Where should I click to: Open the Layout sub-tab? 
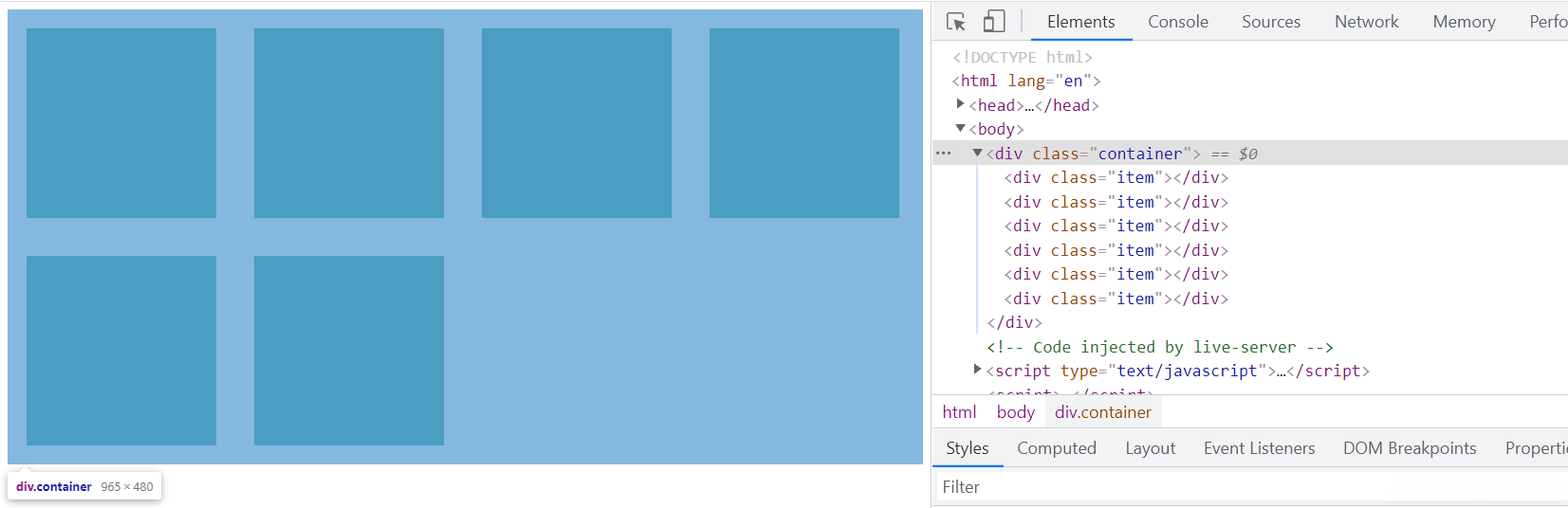tap(1150, 448)
